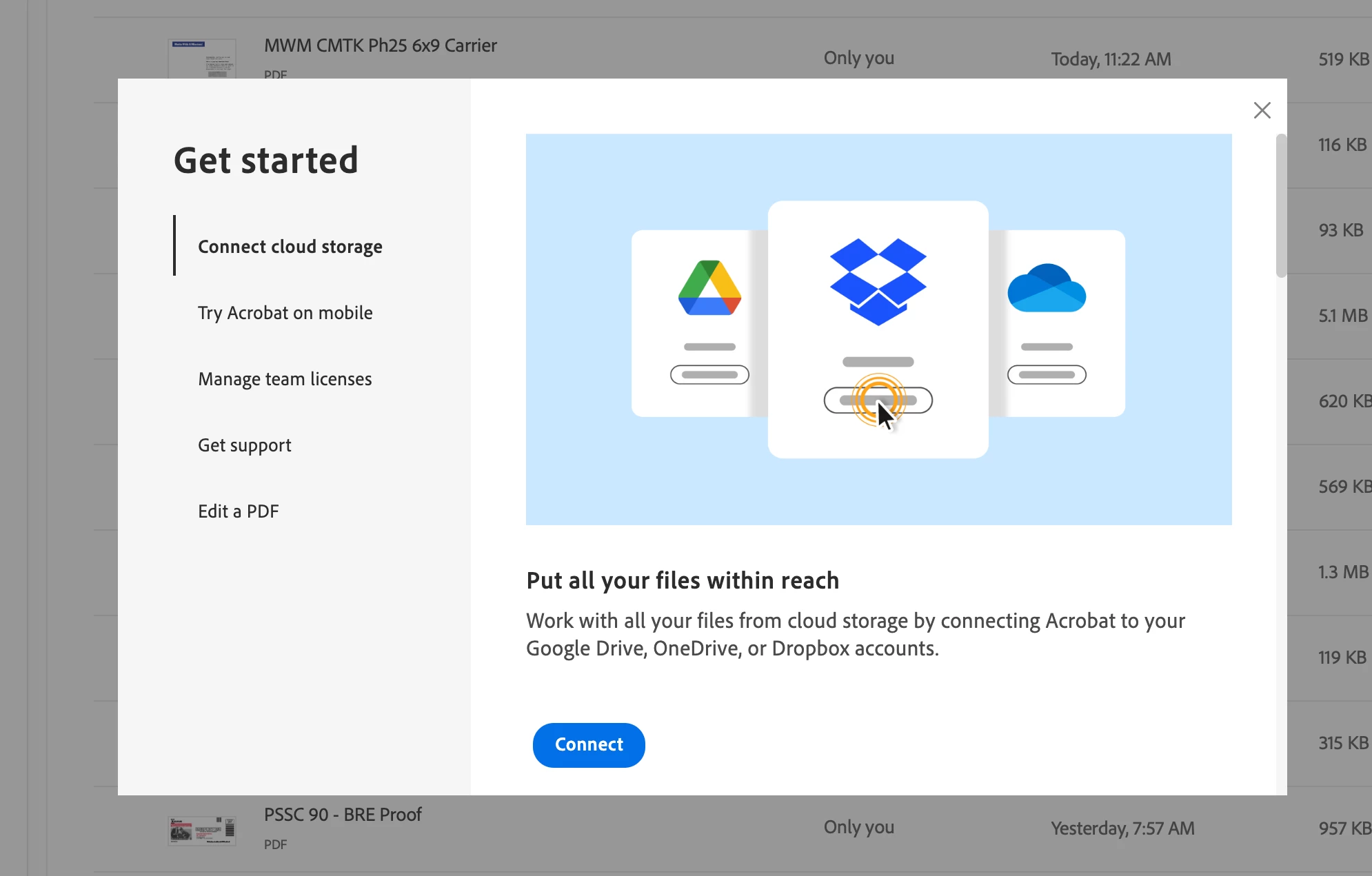This screenshot has height=876, width=1372.
Task: Click the OneDrive cloud icon
Action: coord(1046,288)
